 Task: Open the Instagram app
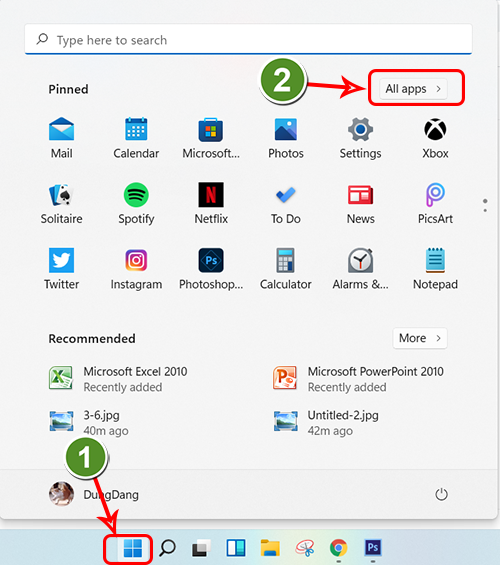[x=136, y=268]
